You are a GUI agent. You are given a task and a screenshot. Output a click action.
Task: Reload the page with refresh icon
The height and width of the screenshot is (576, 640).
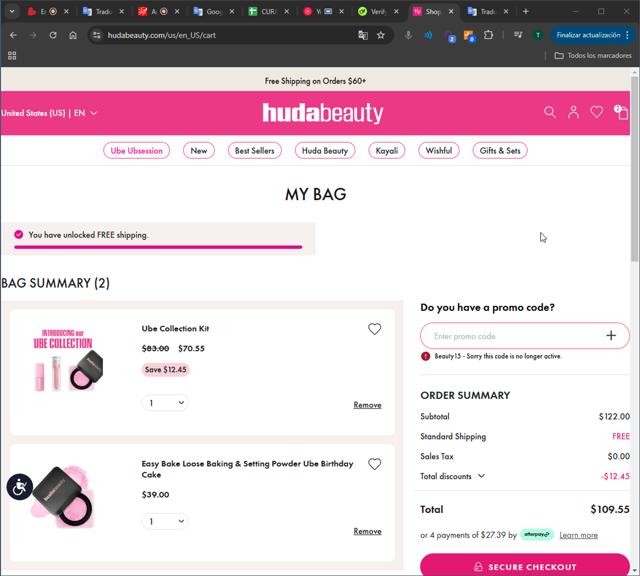coord(53,35)
